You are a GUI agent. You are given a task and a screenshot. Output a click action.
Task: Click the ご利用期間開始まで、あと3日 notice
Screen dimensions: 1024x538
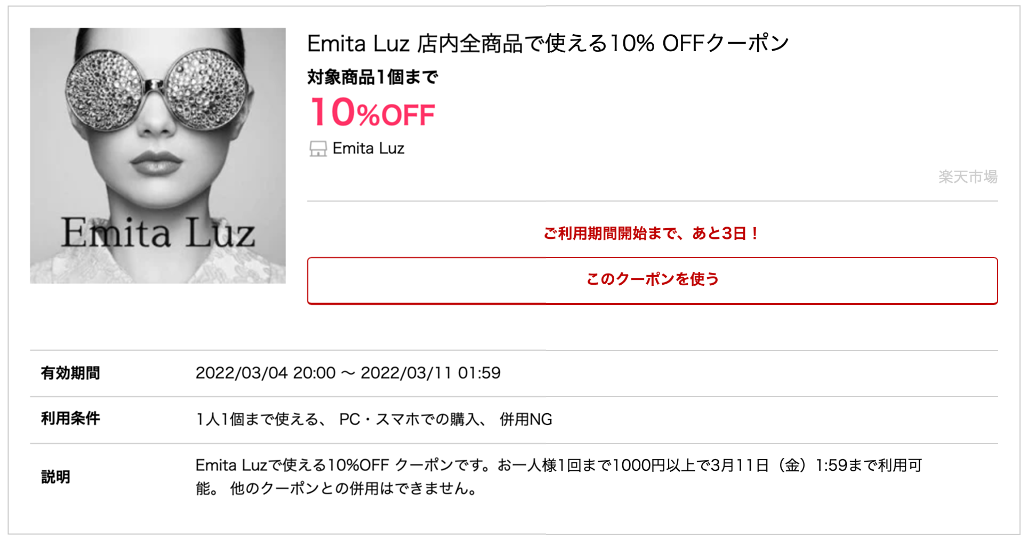point(652,233)
